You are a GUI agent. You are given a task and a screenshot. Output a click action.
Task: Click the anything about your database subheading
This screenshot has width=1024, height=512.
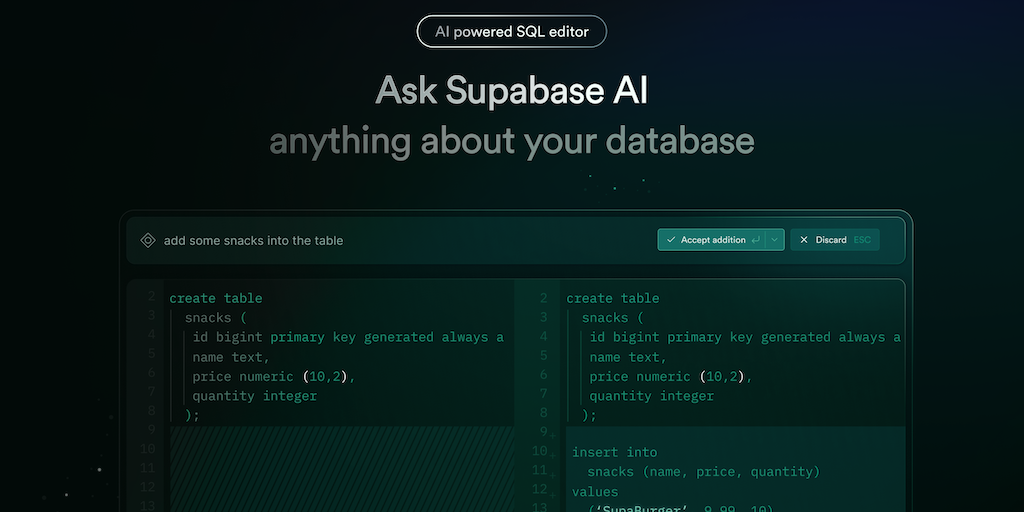point(511,140)
